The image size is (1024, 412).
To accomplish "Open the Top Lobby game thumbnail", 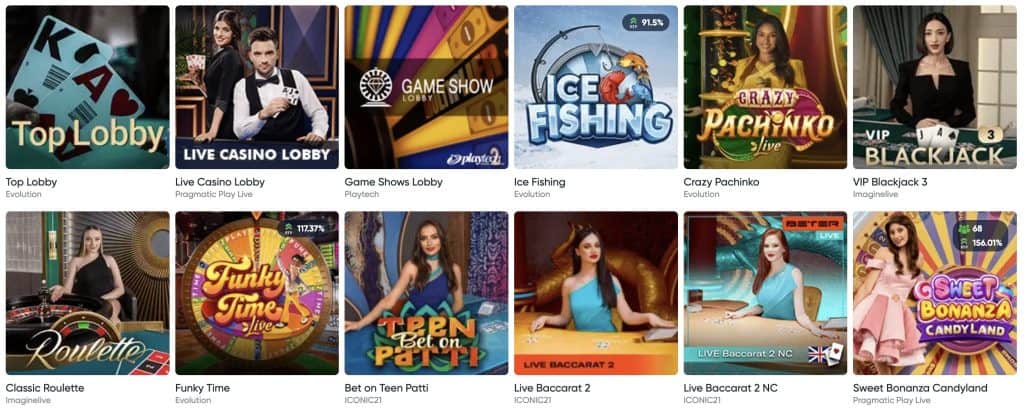I will [x=88, y=87].
